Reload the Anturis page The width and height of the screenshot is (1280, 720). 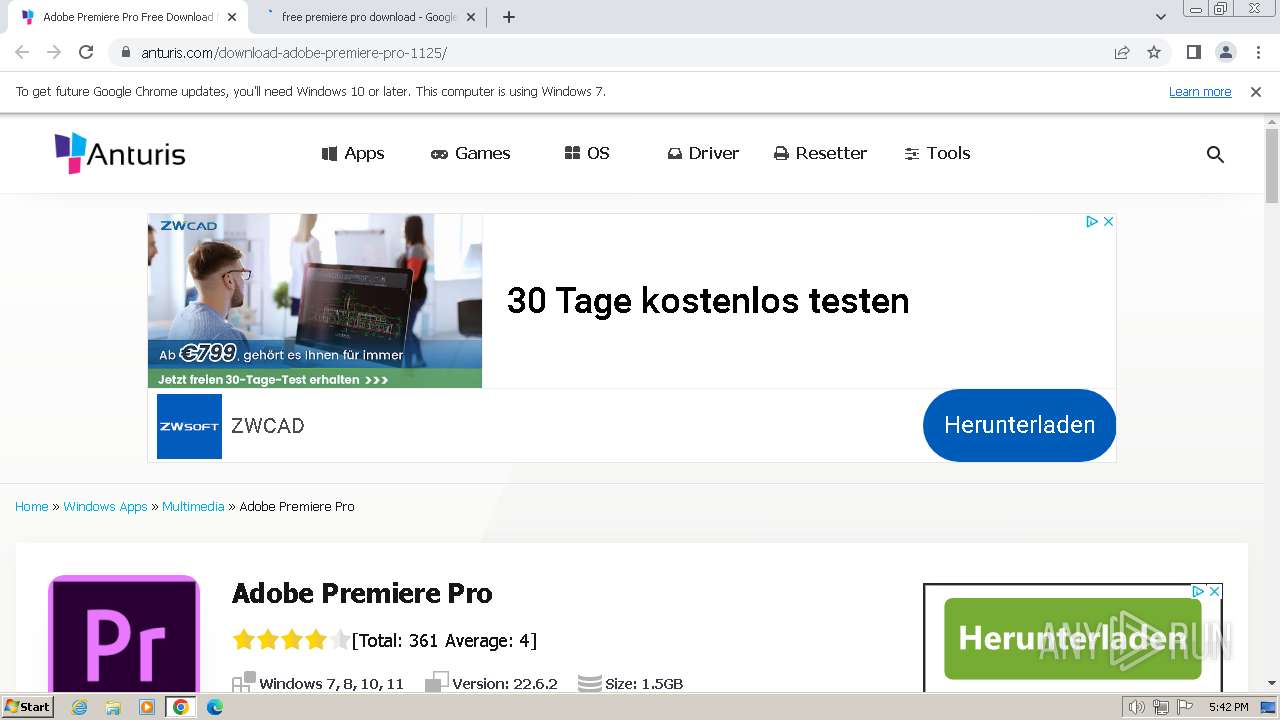pos(86,52)
